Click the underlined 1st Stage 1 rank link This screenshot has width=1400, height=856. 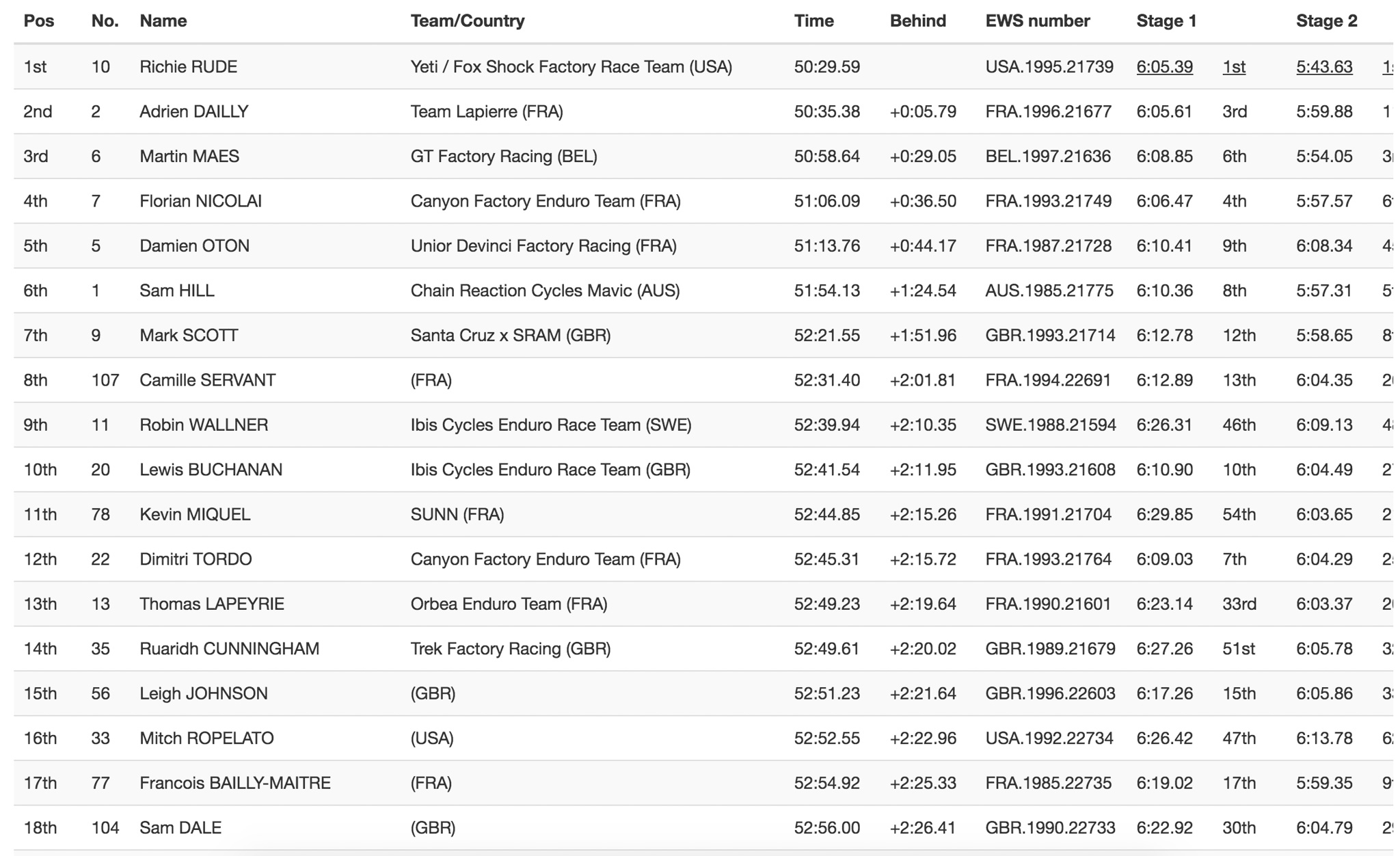click(1233, 67)
